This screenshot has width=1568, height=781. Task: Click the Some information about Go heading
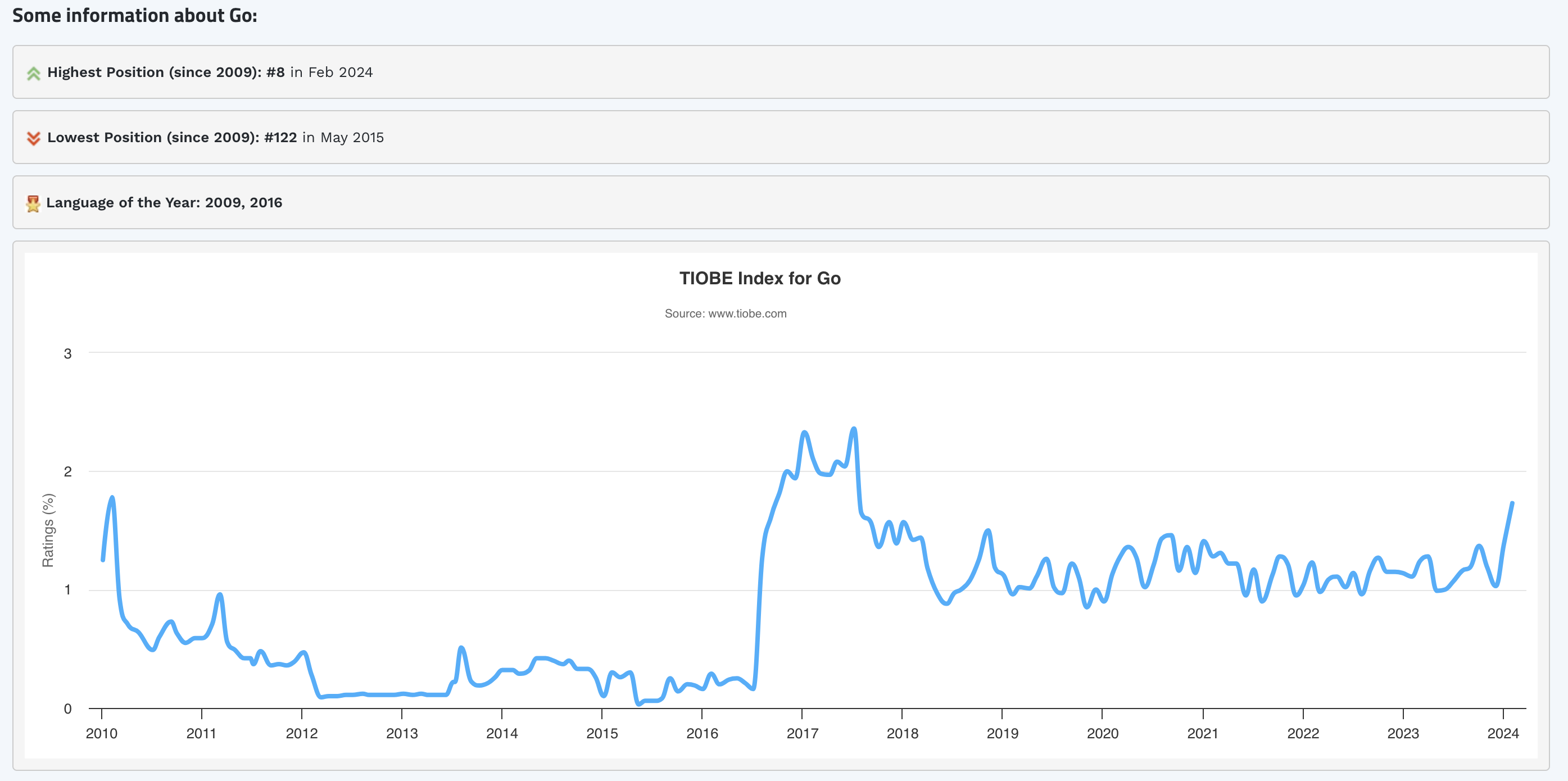pos(134,15)
